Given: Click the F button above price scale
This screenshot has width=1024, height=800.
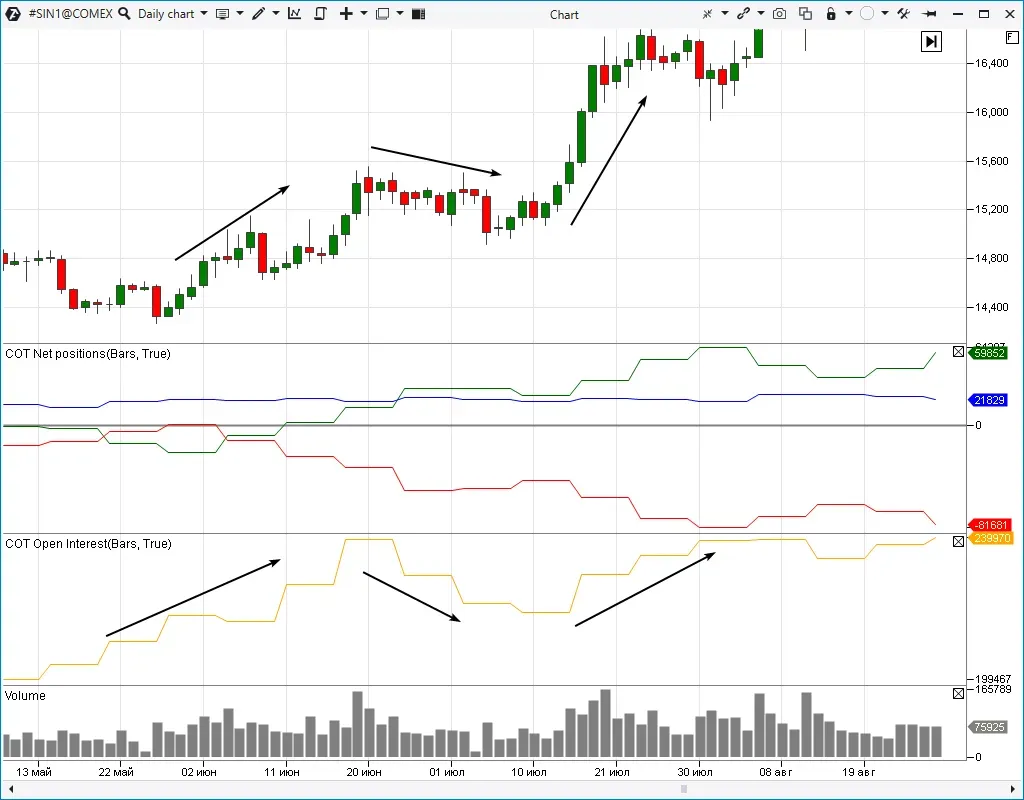Looking at the screenshot, I should (1012, 39).
